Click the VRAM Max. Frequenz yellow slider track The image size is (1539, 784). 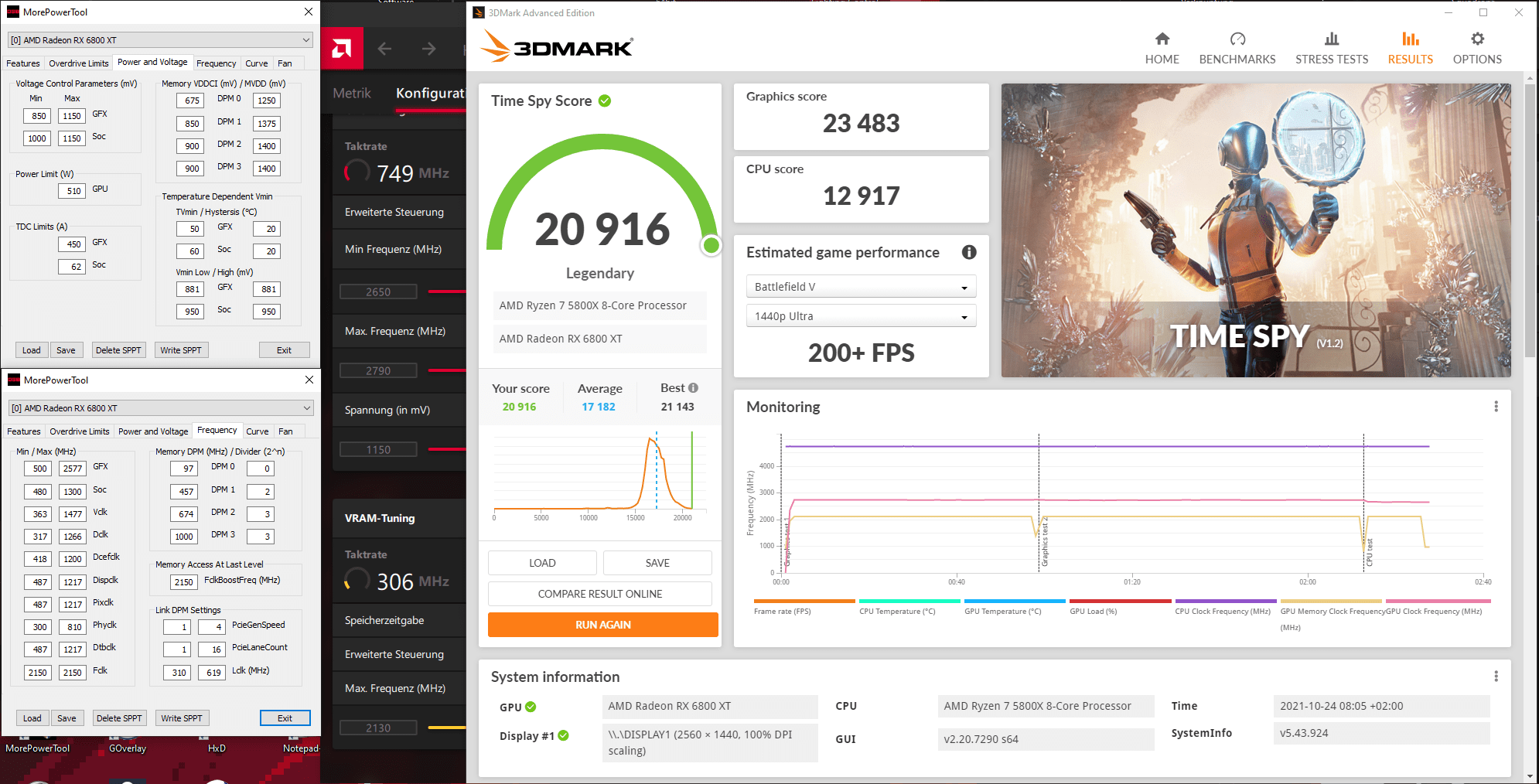(447, 728)
